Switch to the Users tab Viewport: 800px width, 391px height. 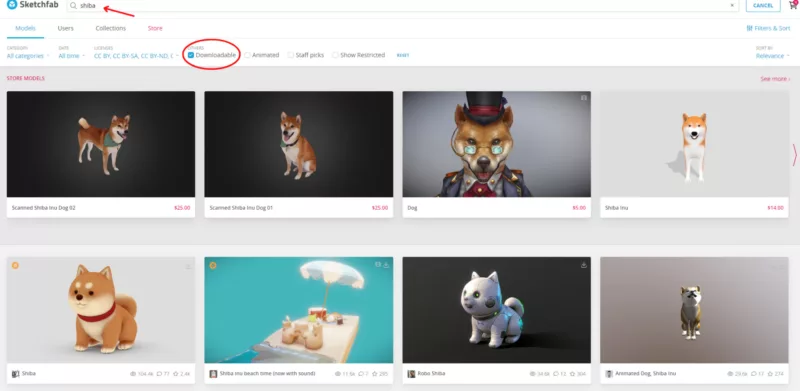[x=65, y=28]
